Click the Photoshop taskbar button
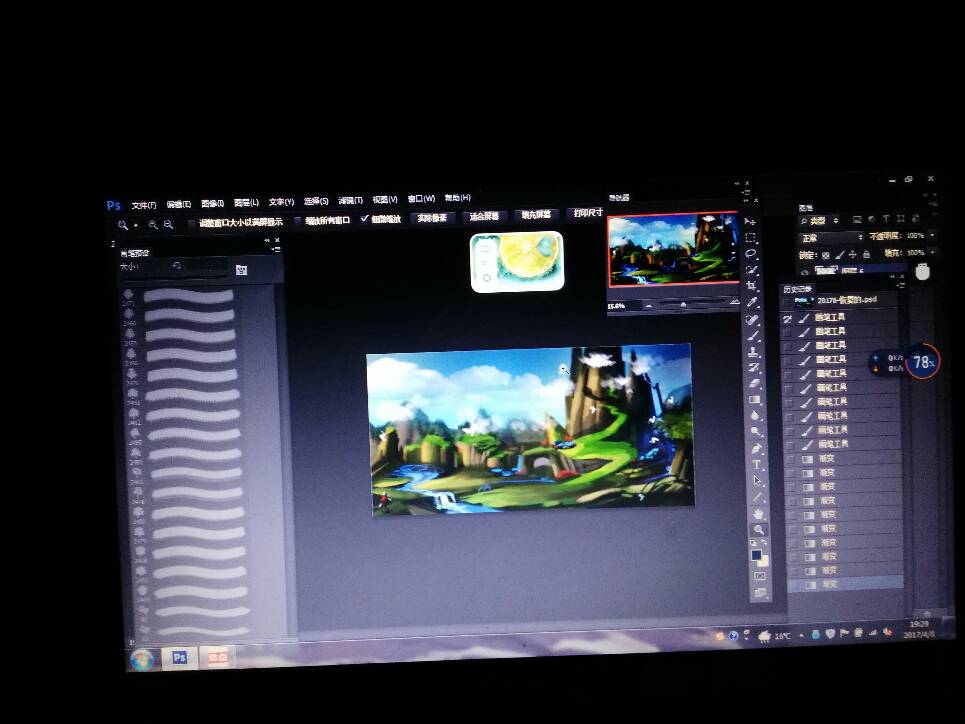The height and width of the screenshot is (724, 965). point(180,658)
